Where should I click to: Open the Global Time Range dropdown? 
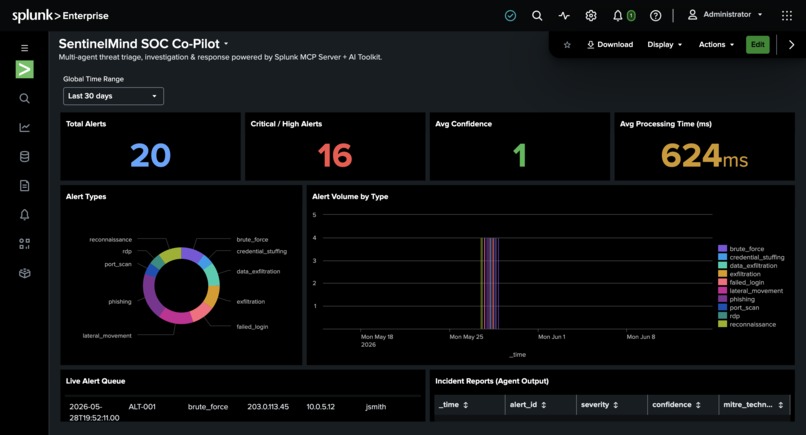[x=113, y=96]
